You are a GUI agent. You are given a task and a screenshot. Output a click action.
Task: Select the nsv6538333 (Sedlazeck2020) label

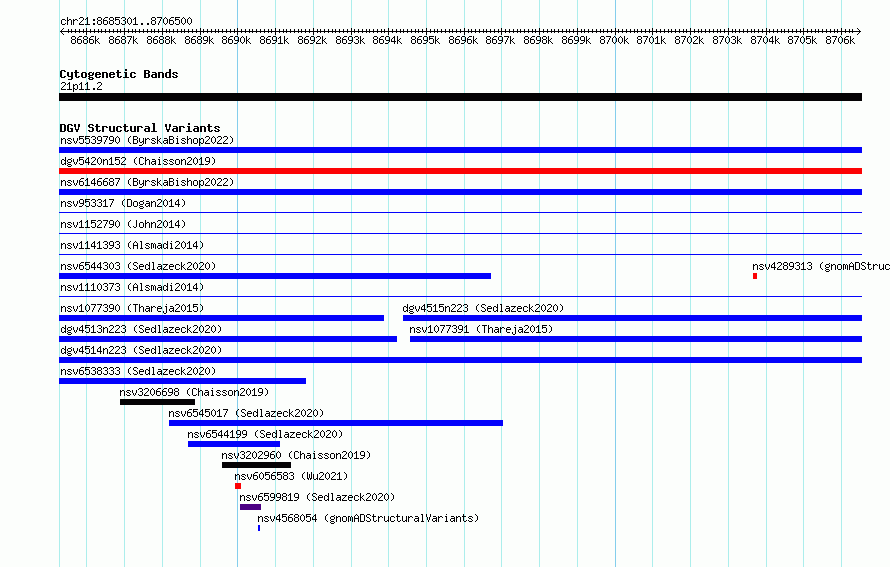pos(138,371)
